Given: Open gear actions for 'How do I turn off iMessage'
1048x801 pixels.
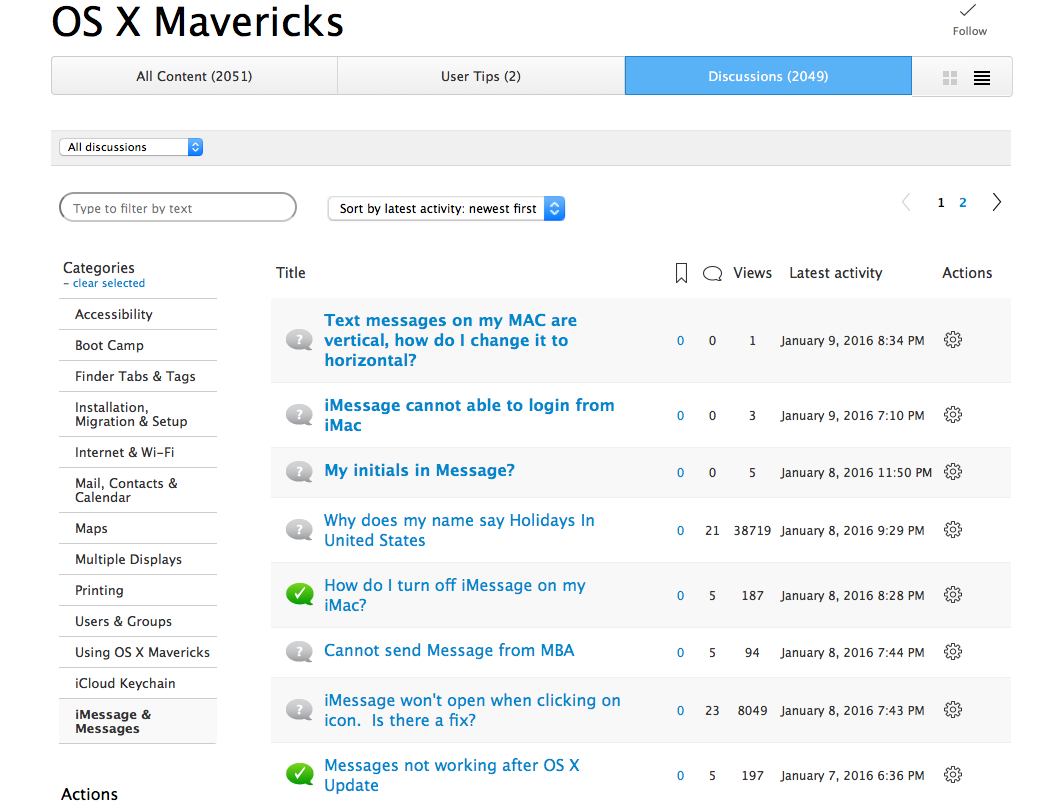Looking at the screenshot, I should [x=952, y=594].
